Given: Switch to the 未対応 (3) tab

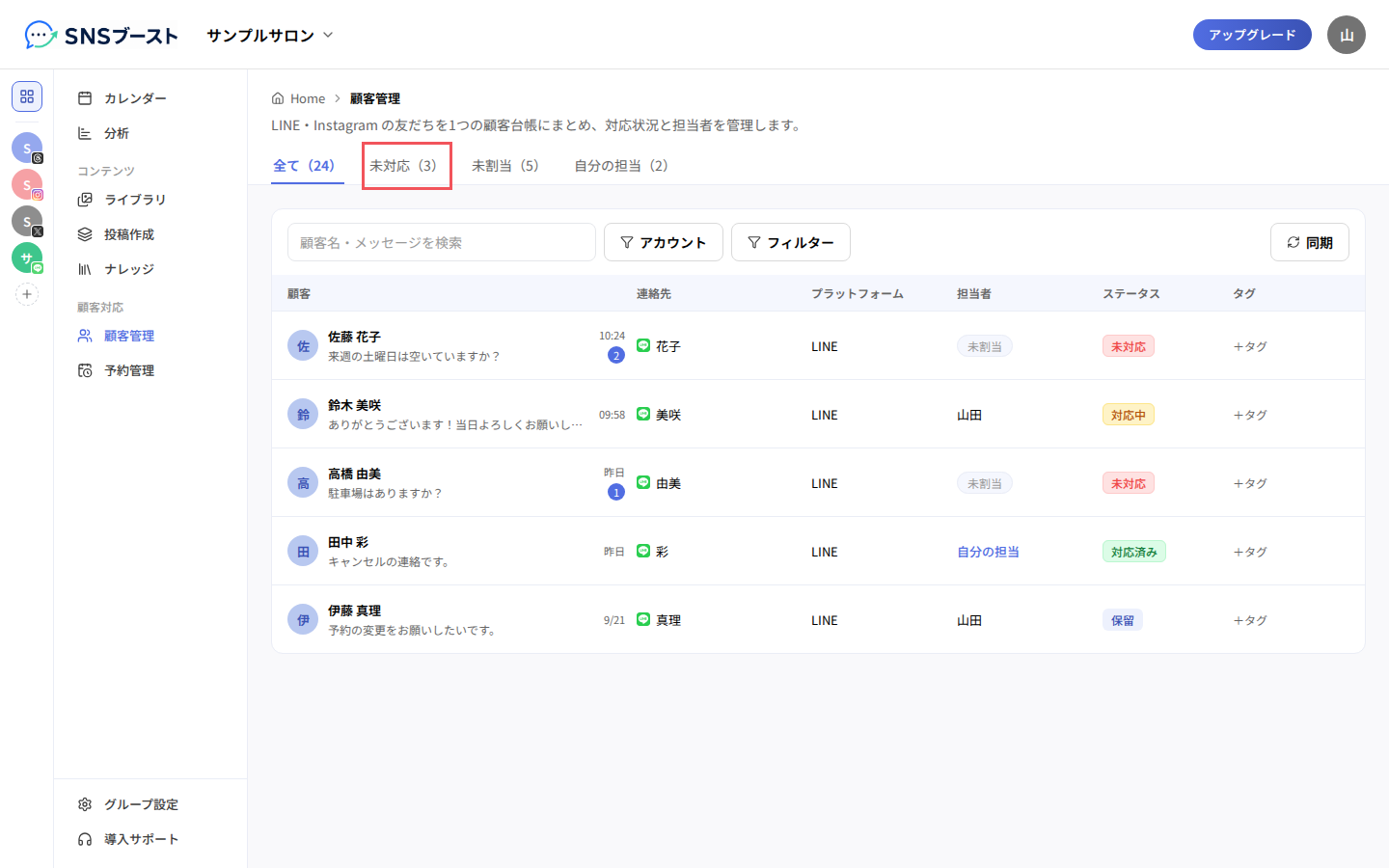Looking at the screenshot, I should (406, 166).
